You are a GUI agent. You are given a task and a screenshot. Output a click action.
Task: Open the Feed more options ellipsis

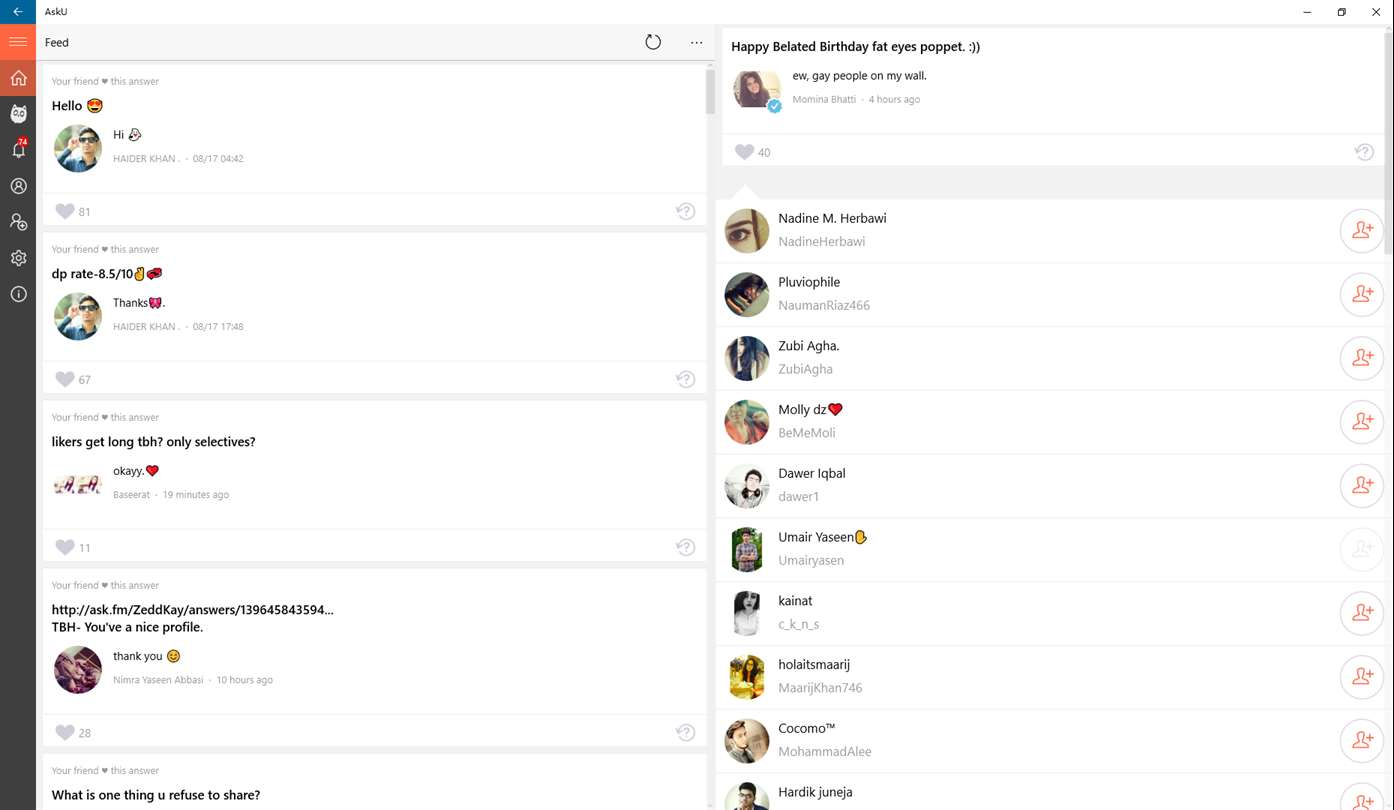point(697,42)
